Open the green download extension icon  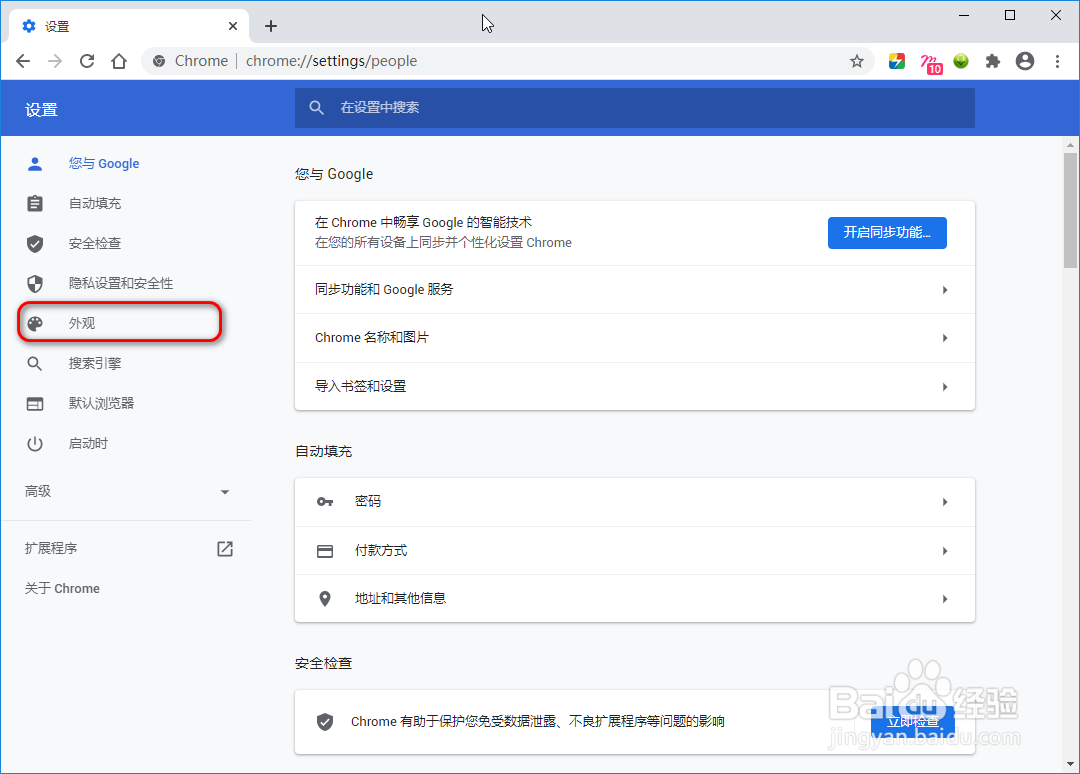click(961, 61)
